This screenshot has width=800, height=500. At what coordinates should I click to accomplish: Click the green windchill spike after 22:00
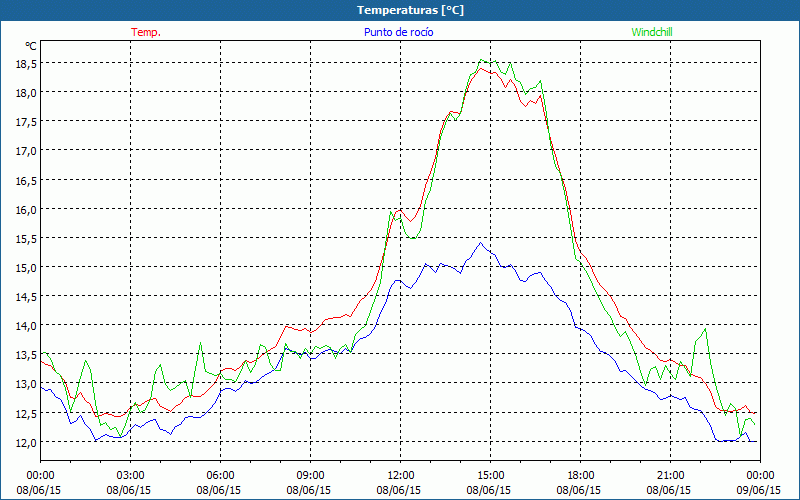click(x=706, y=329)
